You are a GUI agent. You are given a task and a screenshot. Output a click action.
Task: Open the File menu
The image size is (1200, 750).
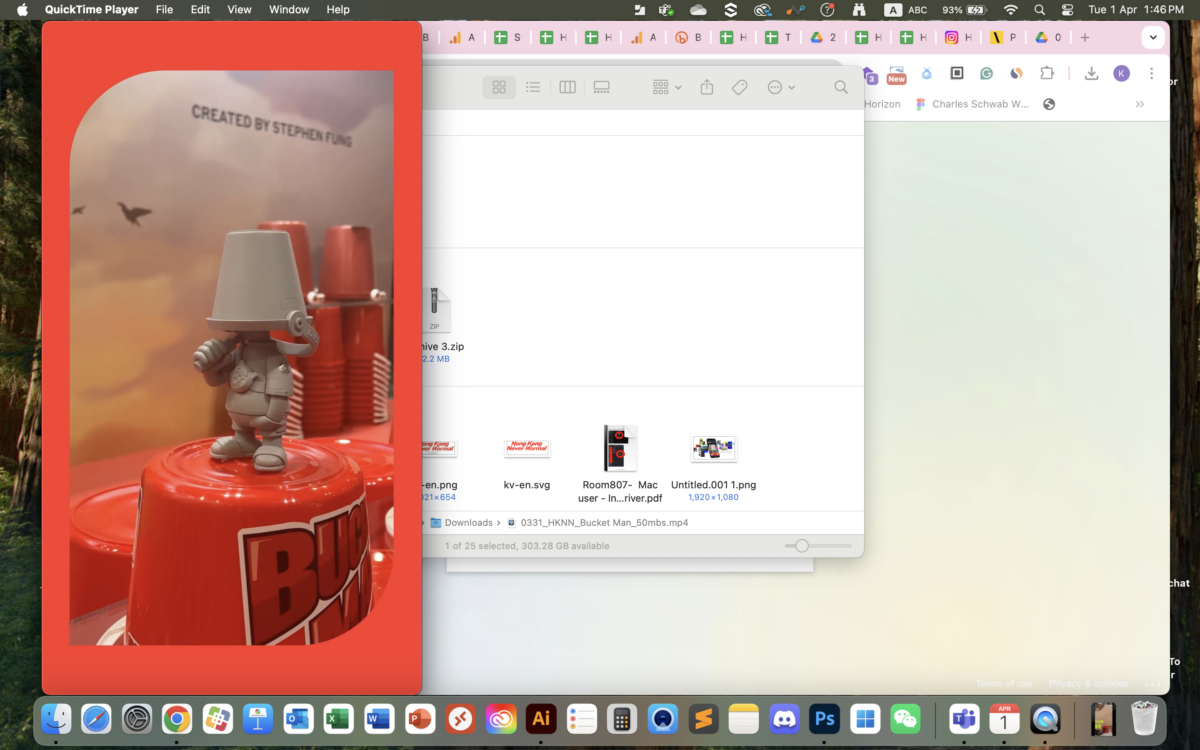[165, 9]
